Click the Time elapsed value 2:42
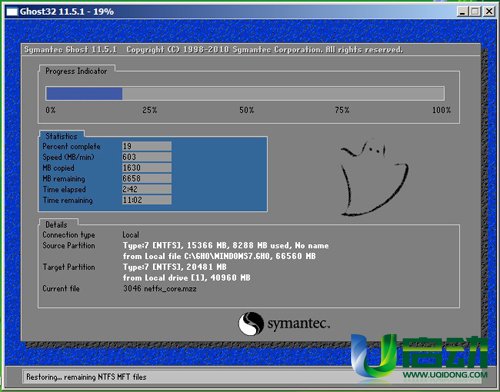The image size is (500, 392). click(x=147, y=189)
